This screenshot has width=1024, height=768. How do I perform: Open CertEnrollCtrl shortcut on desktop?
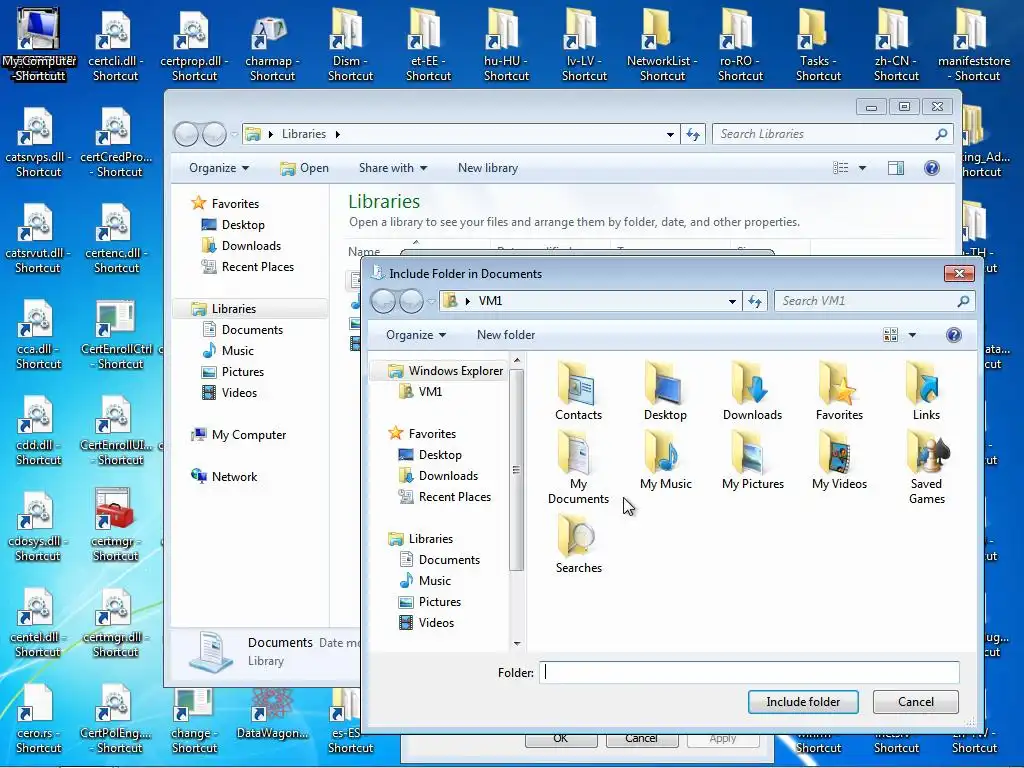116,334
